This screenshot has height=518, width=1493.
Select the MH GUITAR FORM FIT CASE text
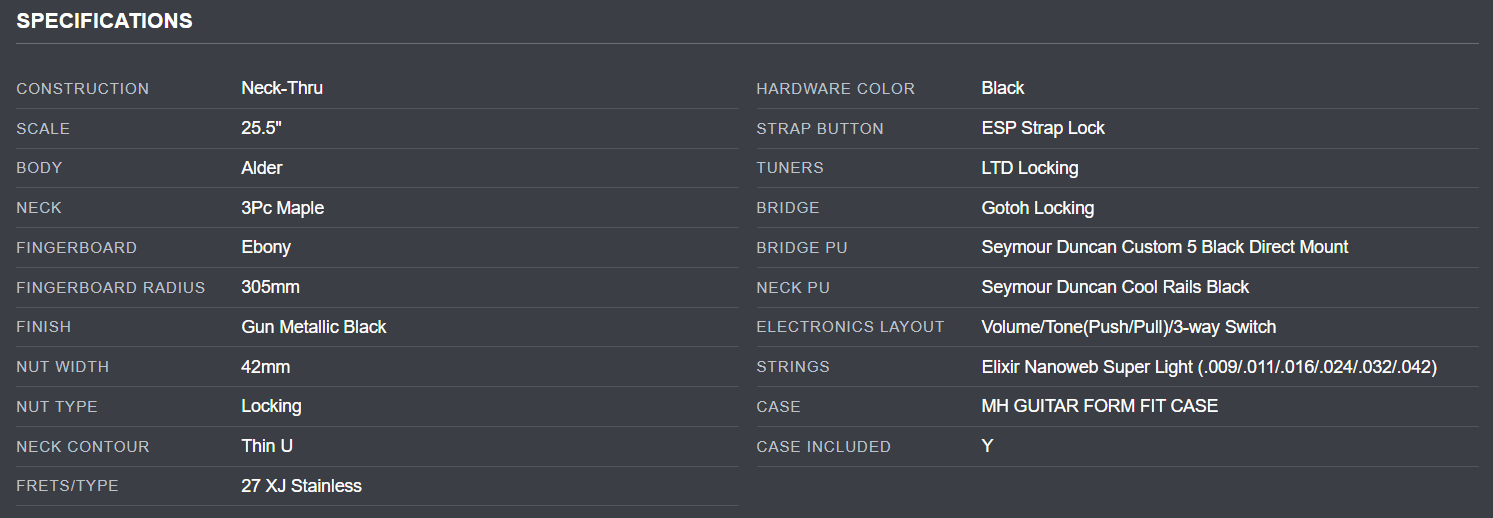[1100, 406]
